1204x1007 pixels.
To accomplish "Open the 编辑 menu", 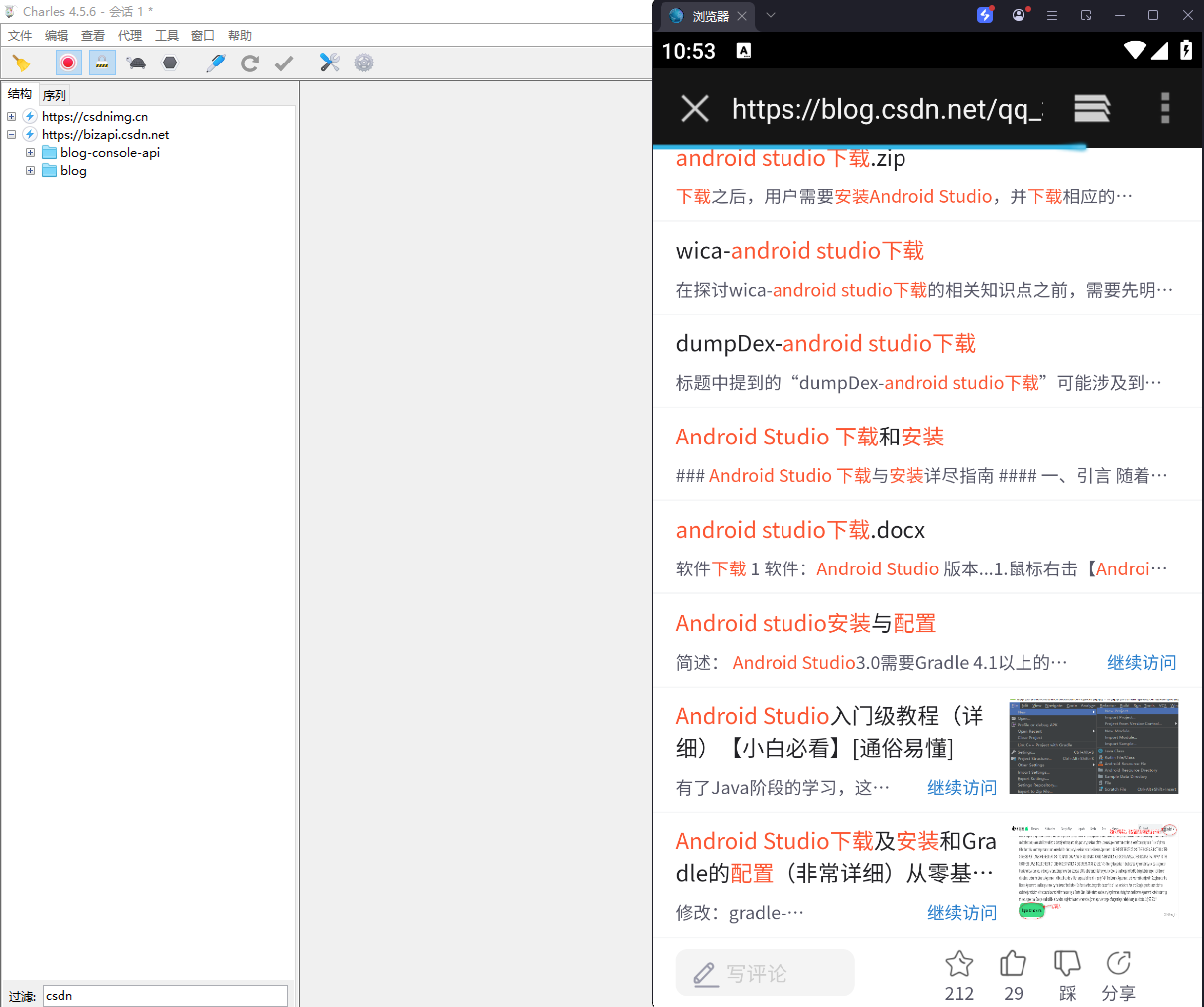I will coord(57,35).
